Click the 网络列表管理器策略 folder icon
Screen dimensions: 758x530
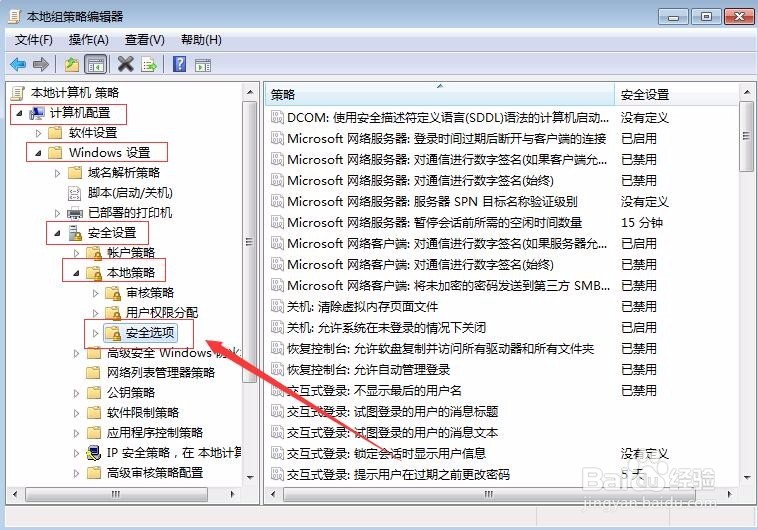[x=93, y=373]
